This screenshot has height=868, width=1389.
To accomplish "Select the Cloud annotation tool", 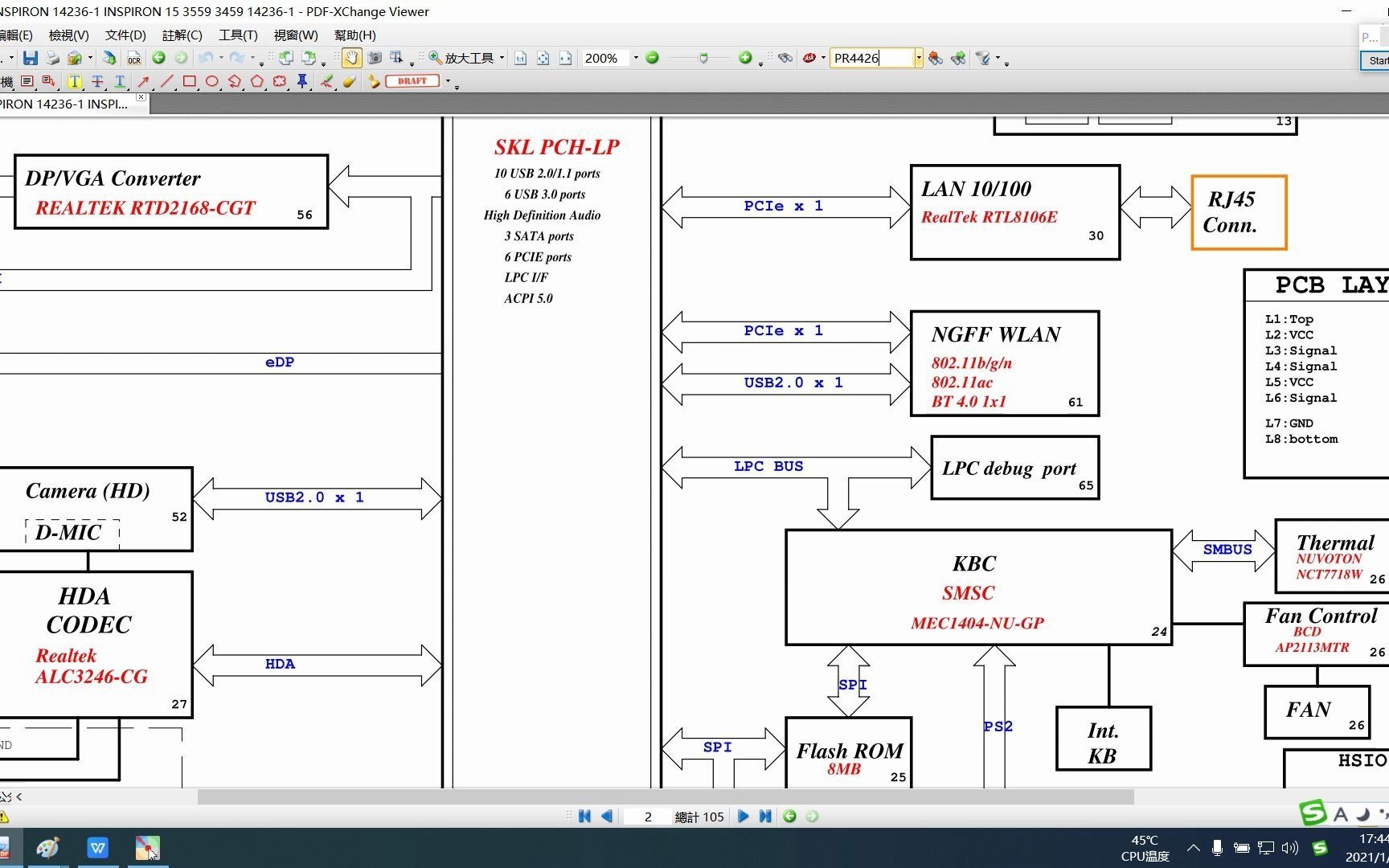I will [x=279, y=81].
